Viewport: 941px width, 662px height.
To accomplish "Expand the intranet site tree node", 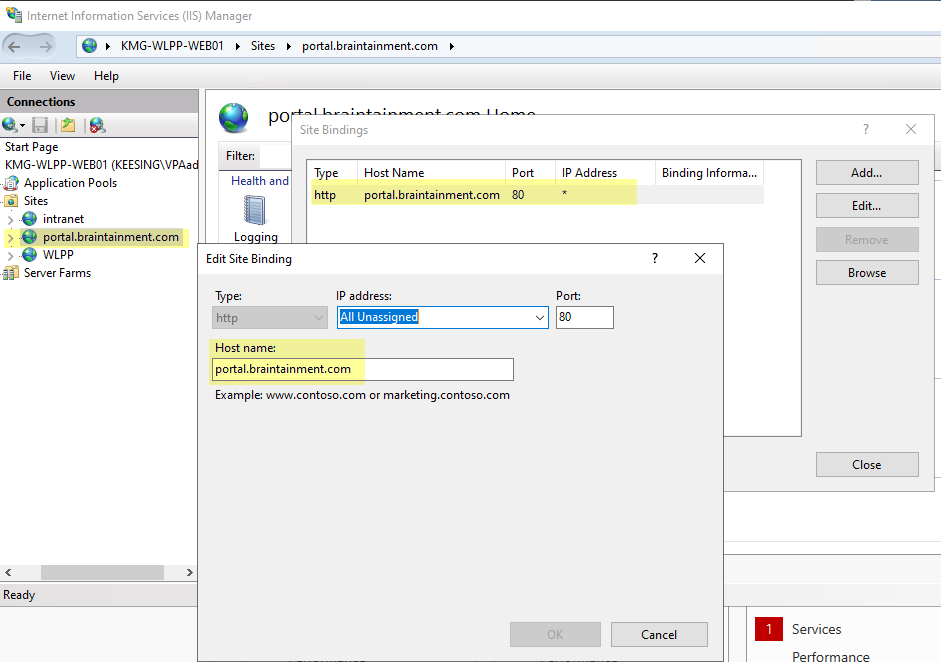I will tap(10, 219).
